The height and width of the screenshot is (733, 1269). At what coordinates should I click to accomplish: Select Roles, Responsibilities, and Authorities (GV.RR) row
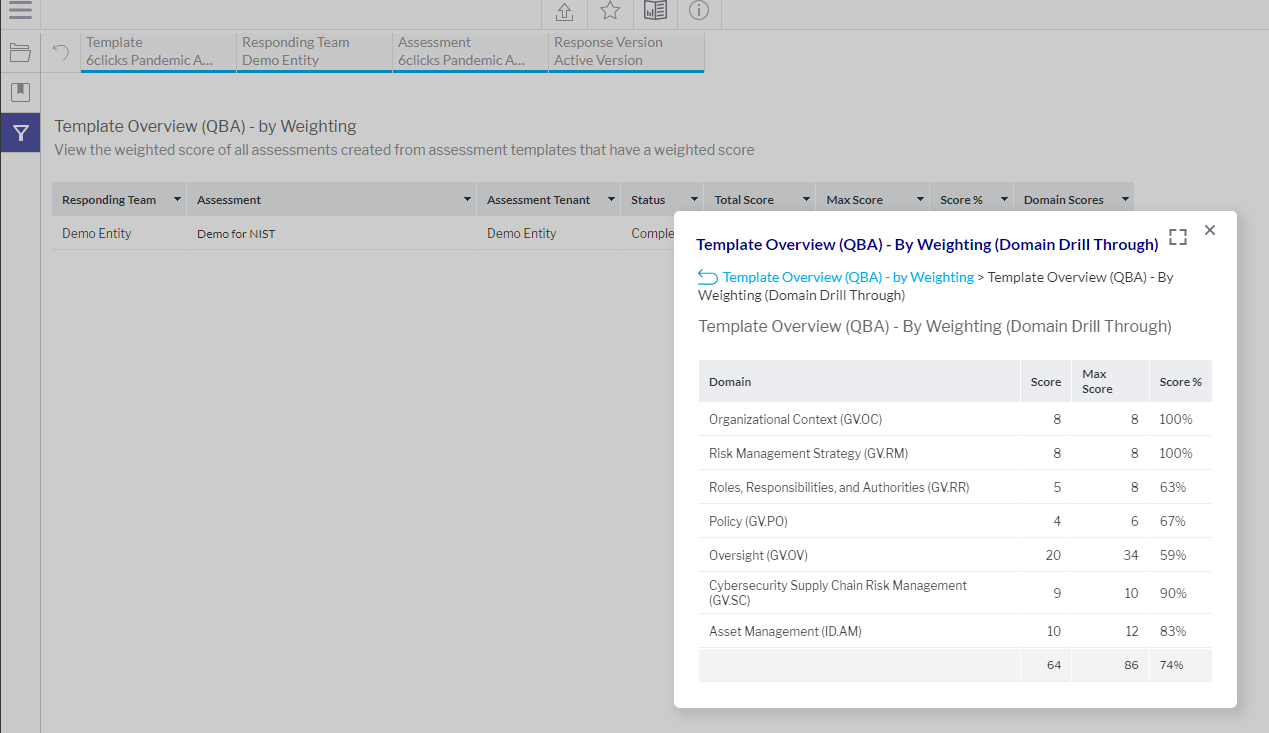coord(955,487)
